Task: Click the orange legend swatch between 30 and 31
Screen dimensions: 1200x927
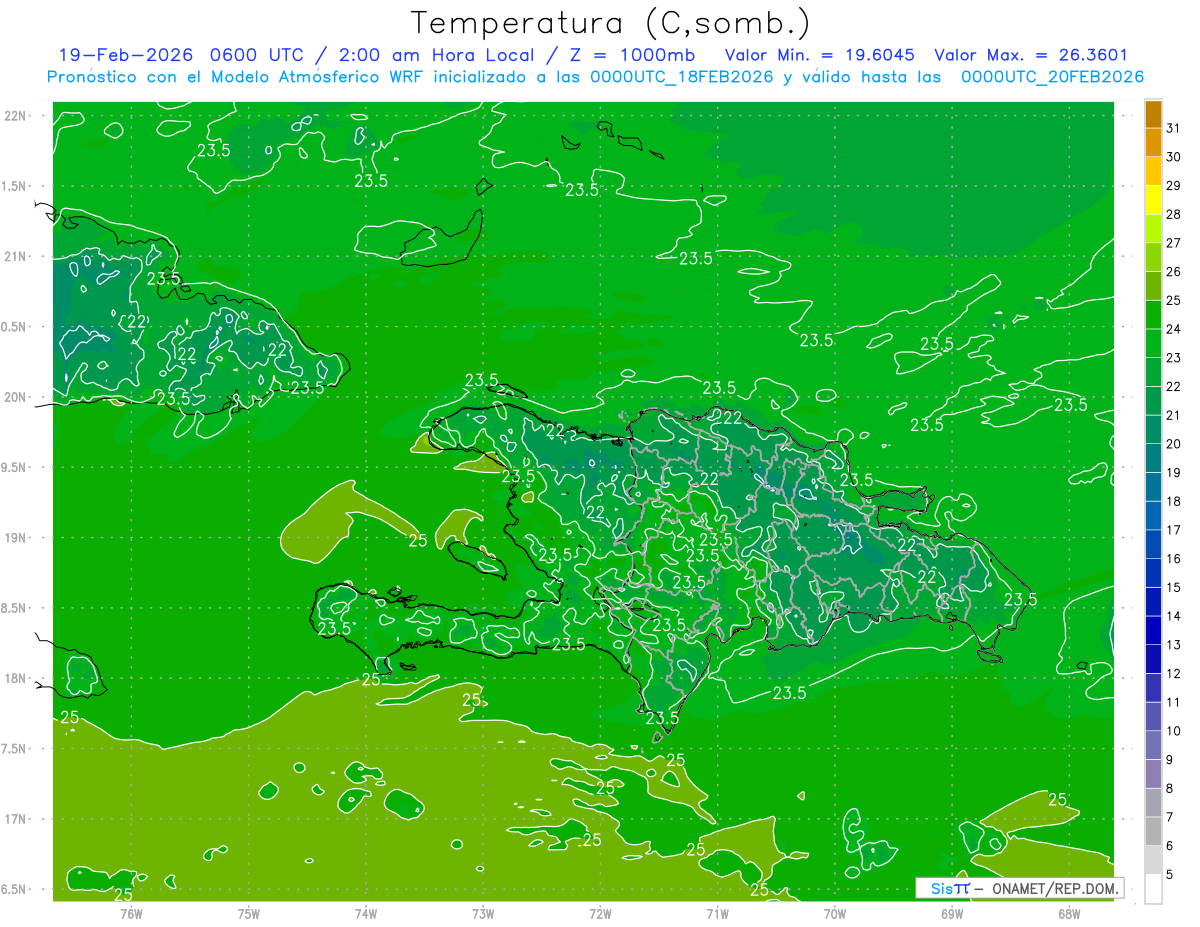Action: point(1153,143)
